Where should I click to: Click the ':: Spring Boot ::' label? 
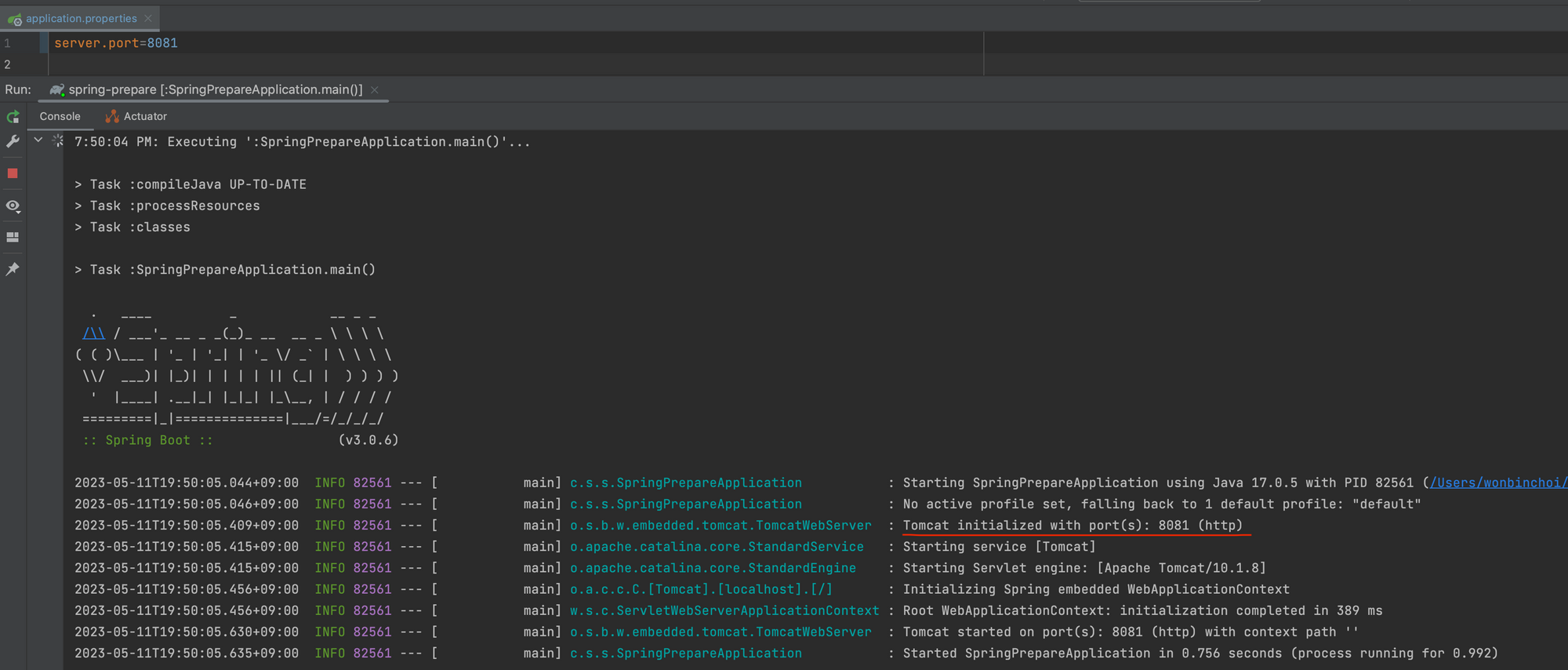[148, 440]
